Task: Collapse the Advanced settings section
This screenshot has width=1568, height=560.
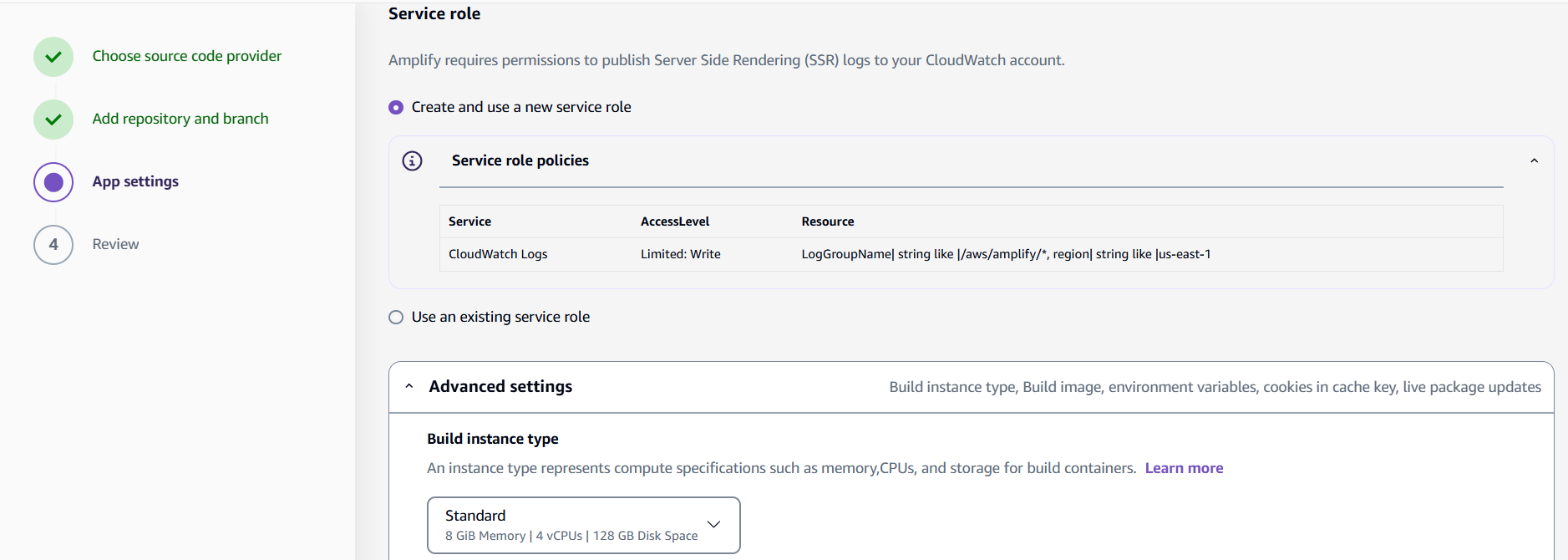Action: click(x=409, y=386)
